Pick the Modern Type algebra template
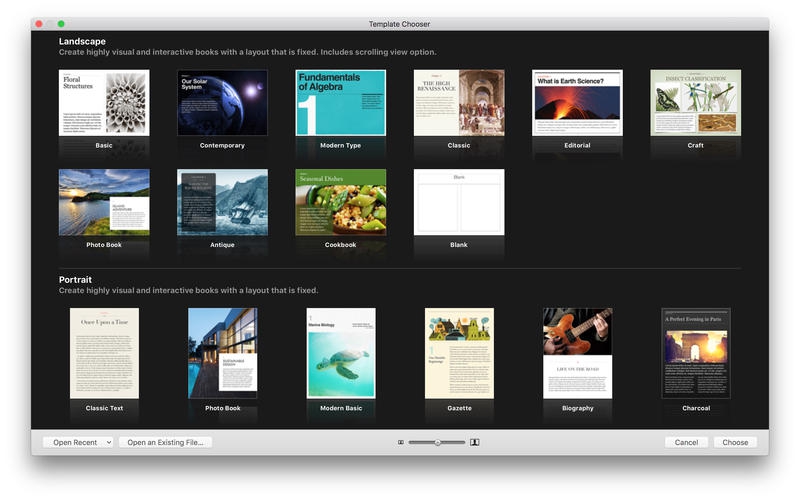The image size is (800, 500). click(x=341, y=103)
